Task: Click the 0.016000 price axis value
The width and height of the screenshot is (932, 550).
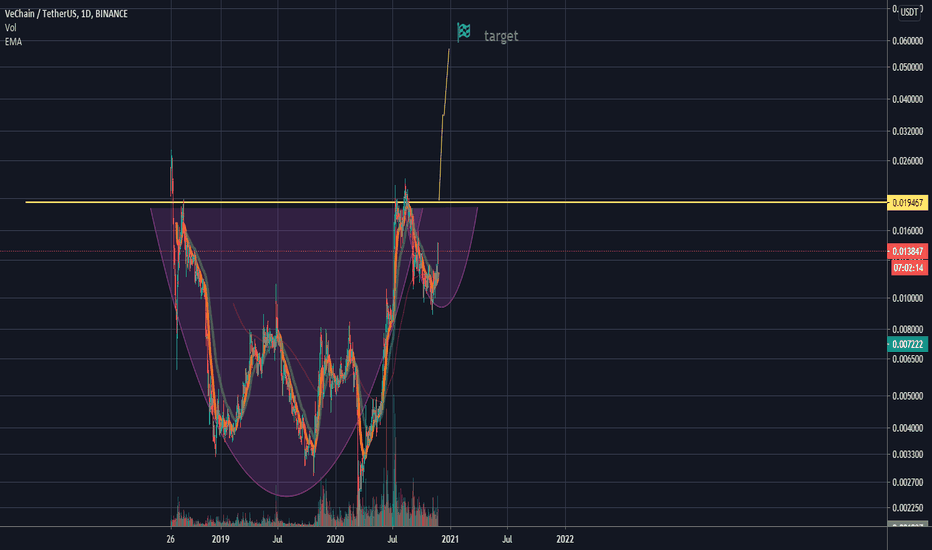Action: click(x=908, y=231)
